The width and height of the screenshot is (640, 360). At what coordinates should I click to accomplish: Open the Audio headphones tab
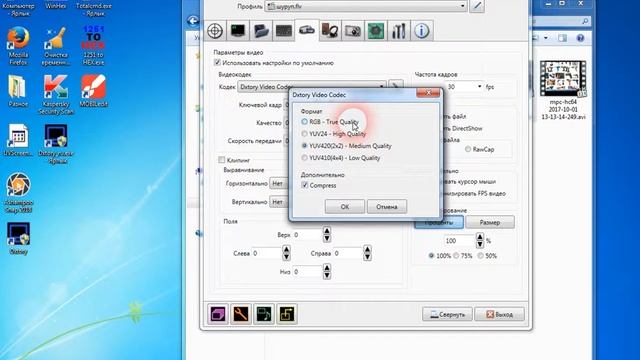pos(330,31)
